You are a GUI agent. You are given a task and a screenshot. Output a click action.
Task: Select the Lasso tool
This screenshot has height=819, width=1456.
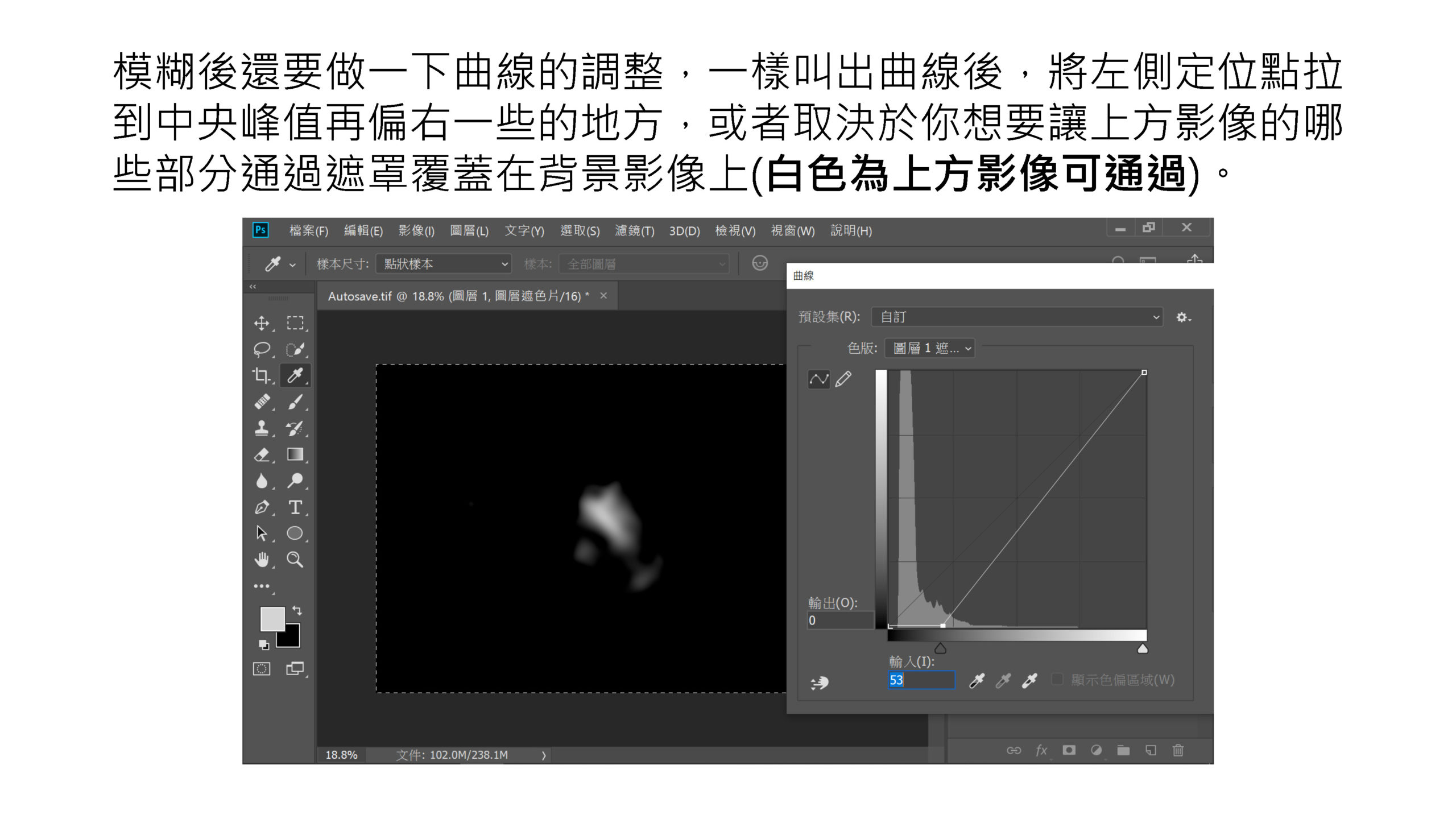point(262,349)
